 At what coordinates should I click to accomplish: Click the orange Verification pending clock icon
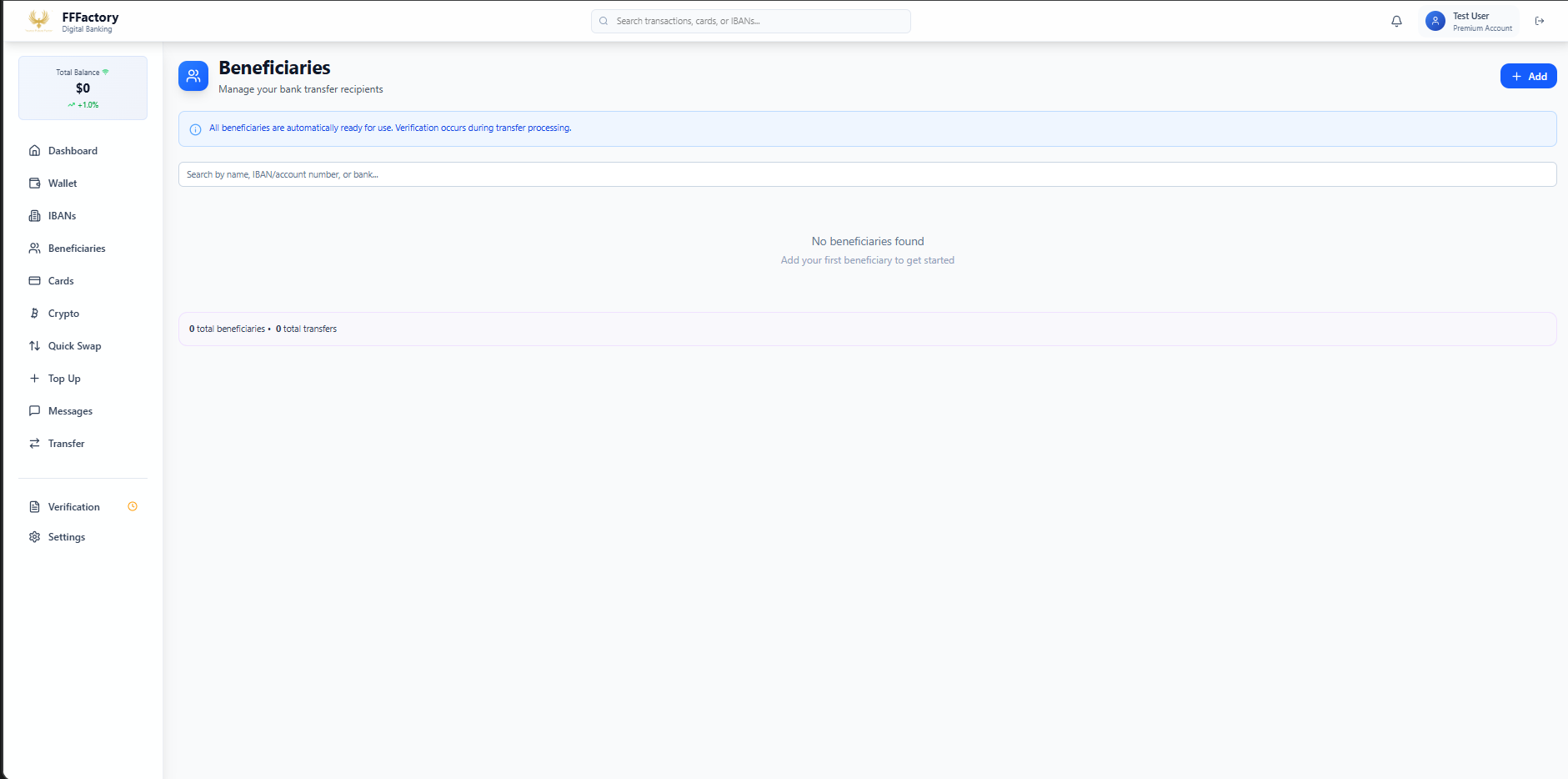point(133,506)
